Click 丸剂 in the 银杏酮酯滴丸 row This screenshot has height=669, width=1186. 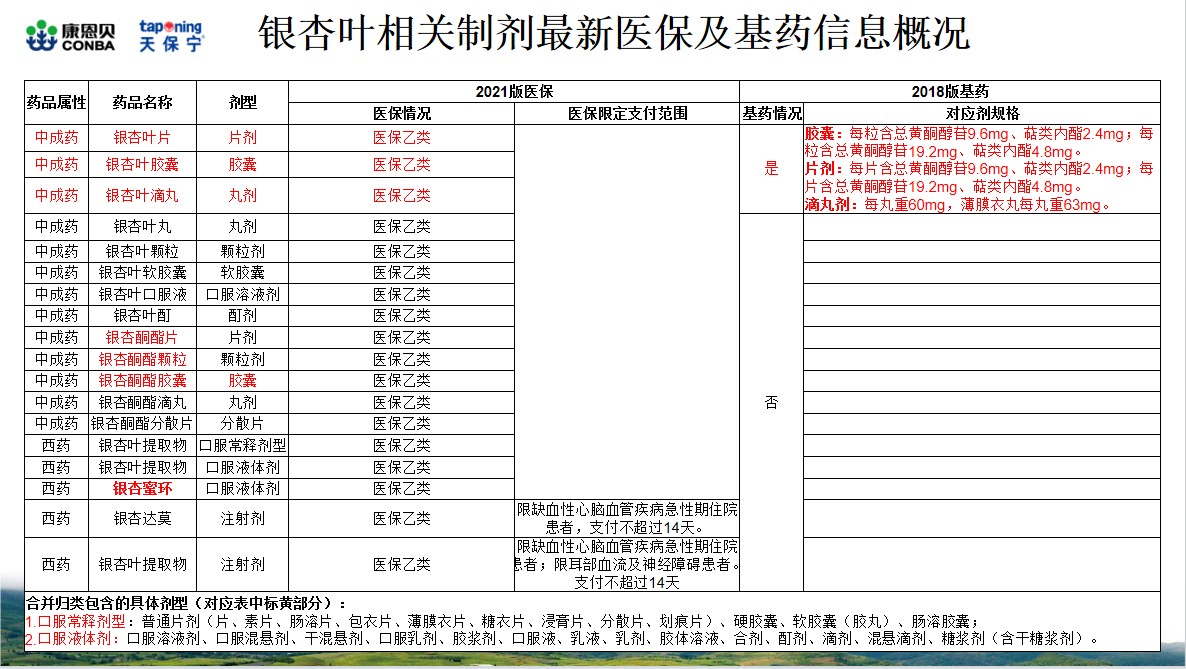pos(243,403)
